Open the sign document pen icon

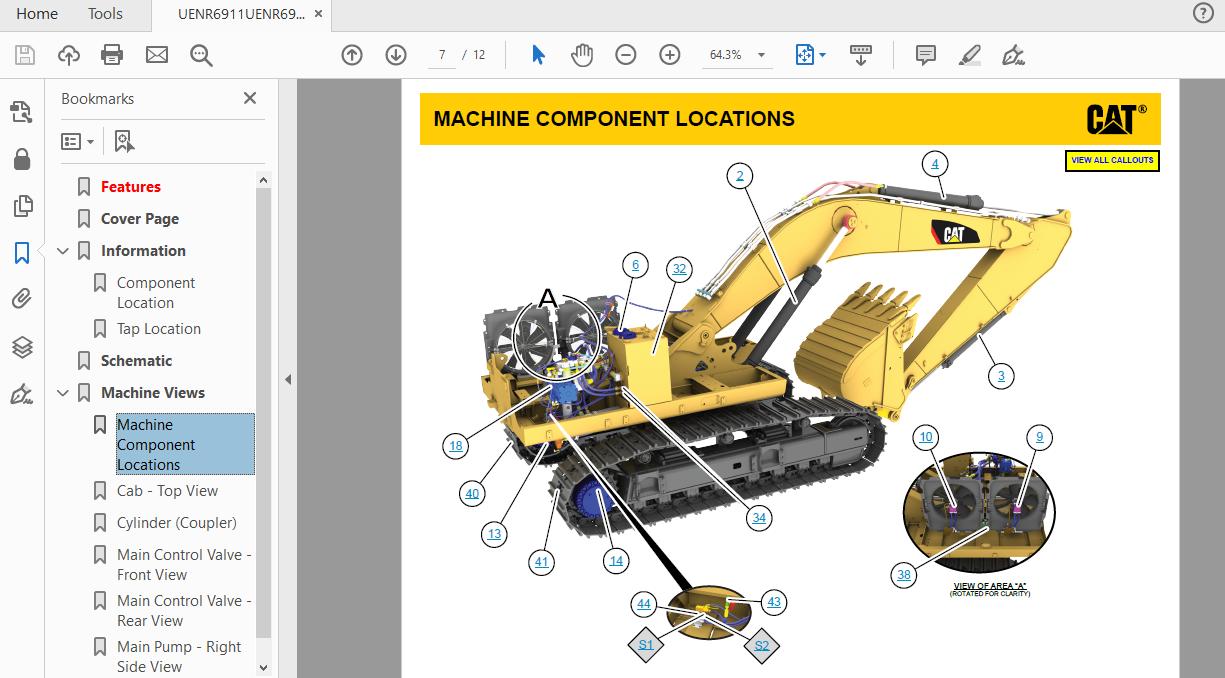1013,55
